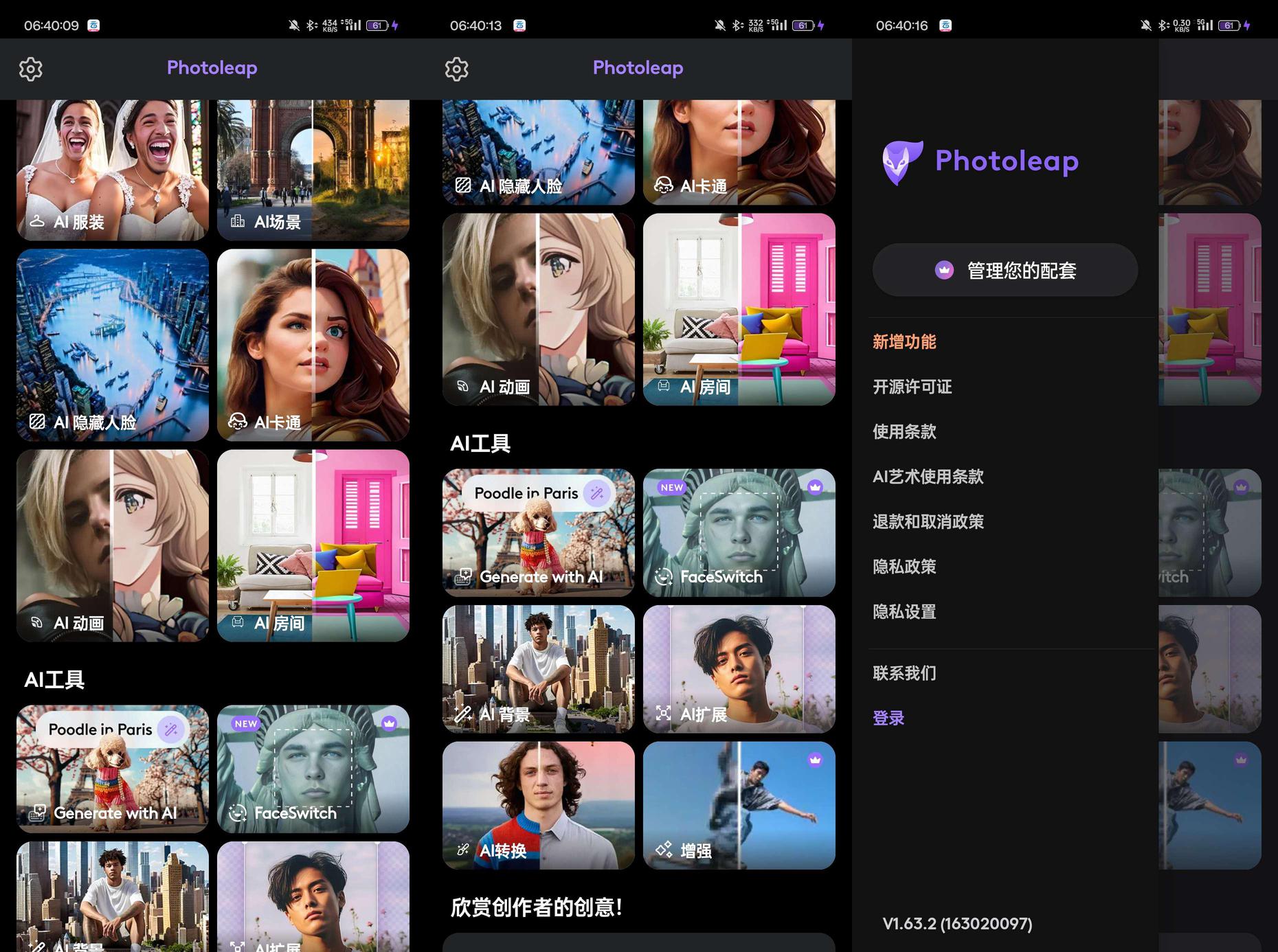Open AI 动画 card in left screen
1278x952 pixels.
113,545
